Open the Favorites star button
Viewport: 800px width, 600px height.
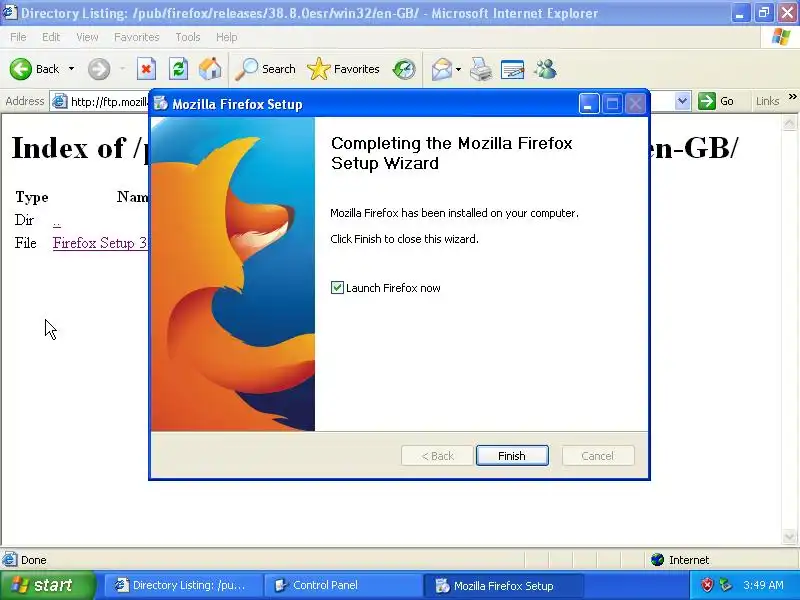343,69
